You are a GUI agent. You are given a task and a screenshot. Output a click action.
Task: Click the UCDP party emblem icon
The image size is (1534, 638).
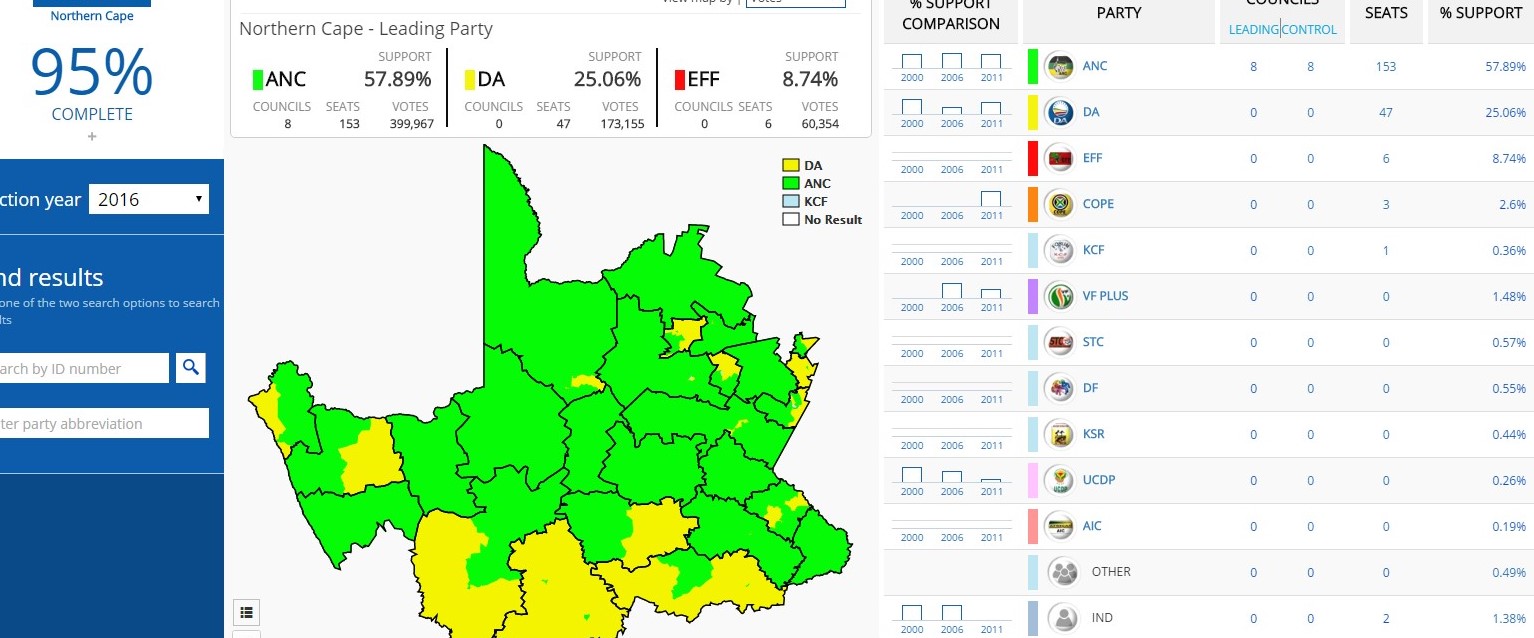(x=1062, y=480)
